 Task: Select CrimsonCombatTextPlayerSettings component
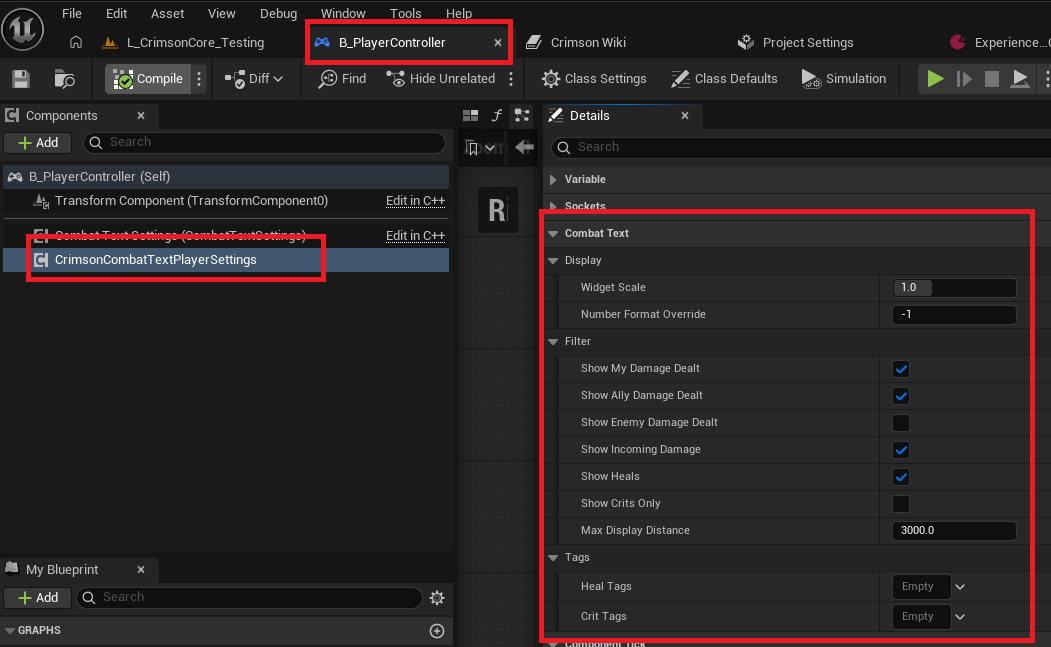226,259
